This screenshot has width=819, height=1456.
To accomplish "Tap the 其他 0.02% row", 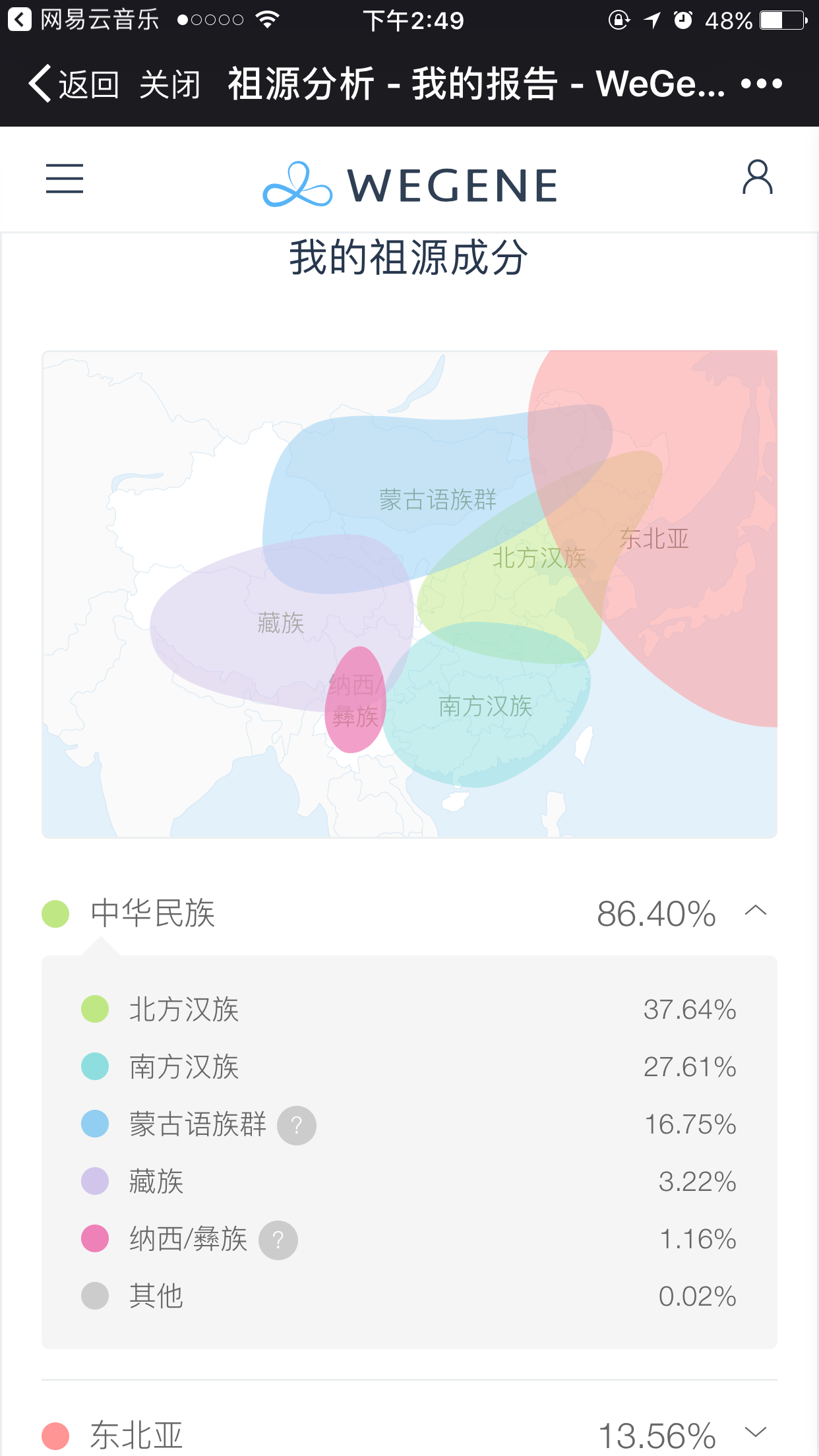I will [x=409, y=1296].
